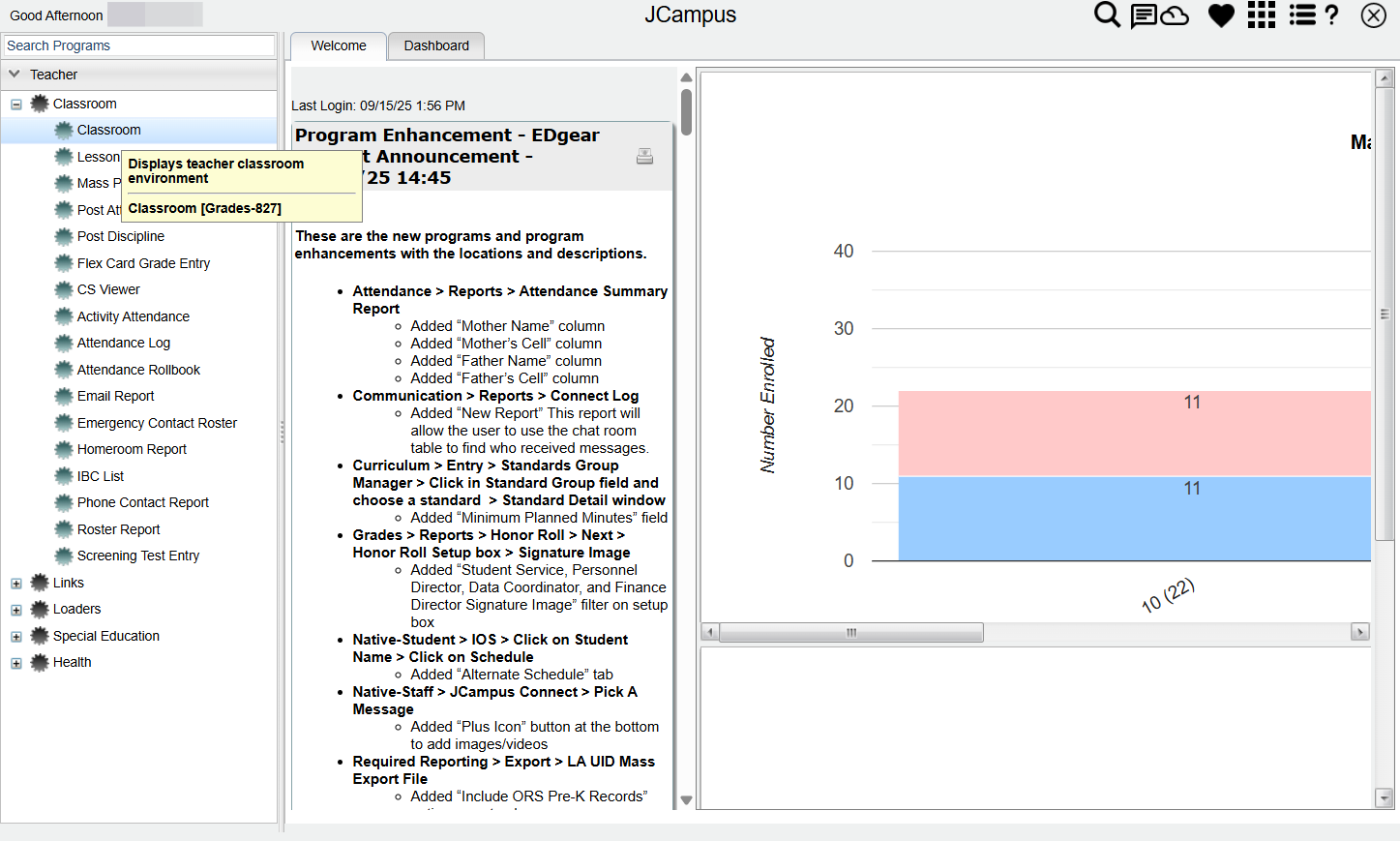The width and height of the screenshot is (1400, 841).
Task: Close JCampus with the circled X icon
Action: [1373, 15]
